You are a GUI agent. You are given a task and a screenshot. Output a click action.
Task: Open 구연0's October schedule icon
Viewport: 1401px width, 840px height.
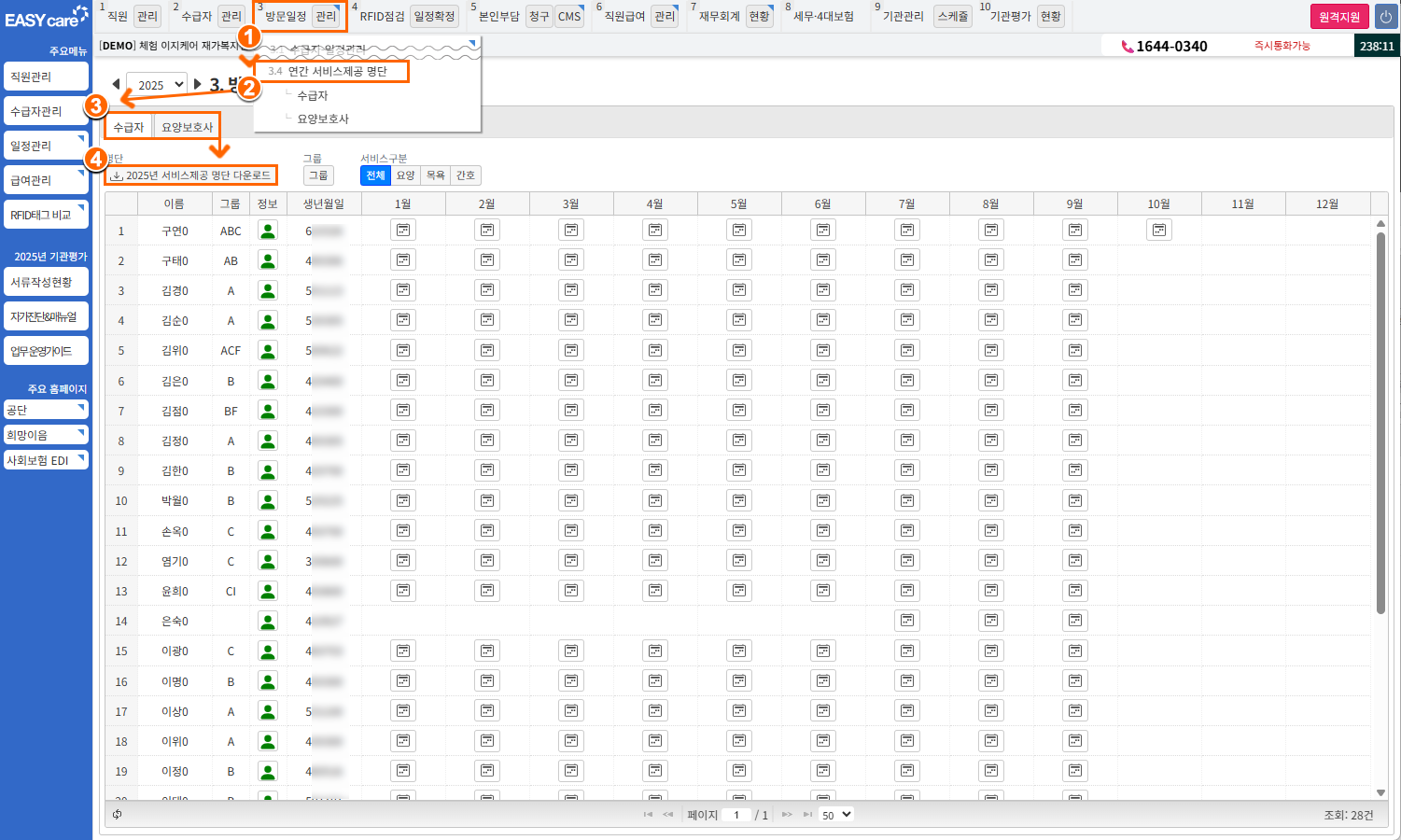[1158, 231]
